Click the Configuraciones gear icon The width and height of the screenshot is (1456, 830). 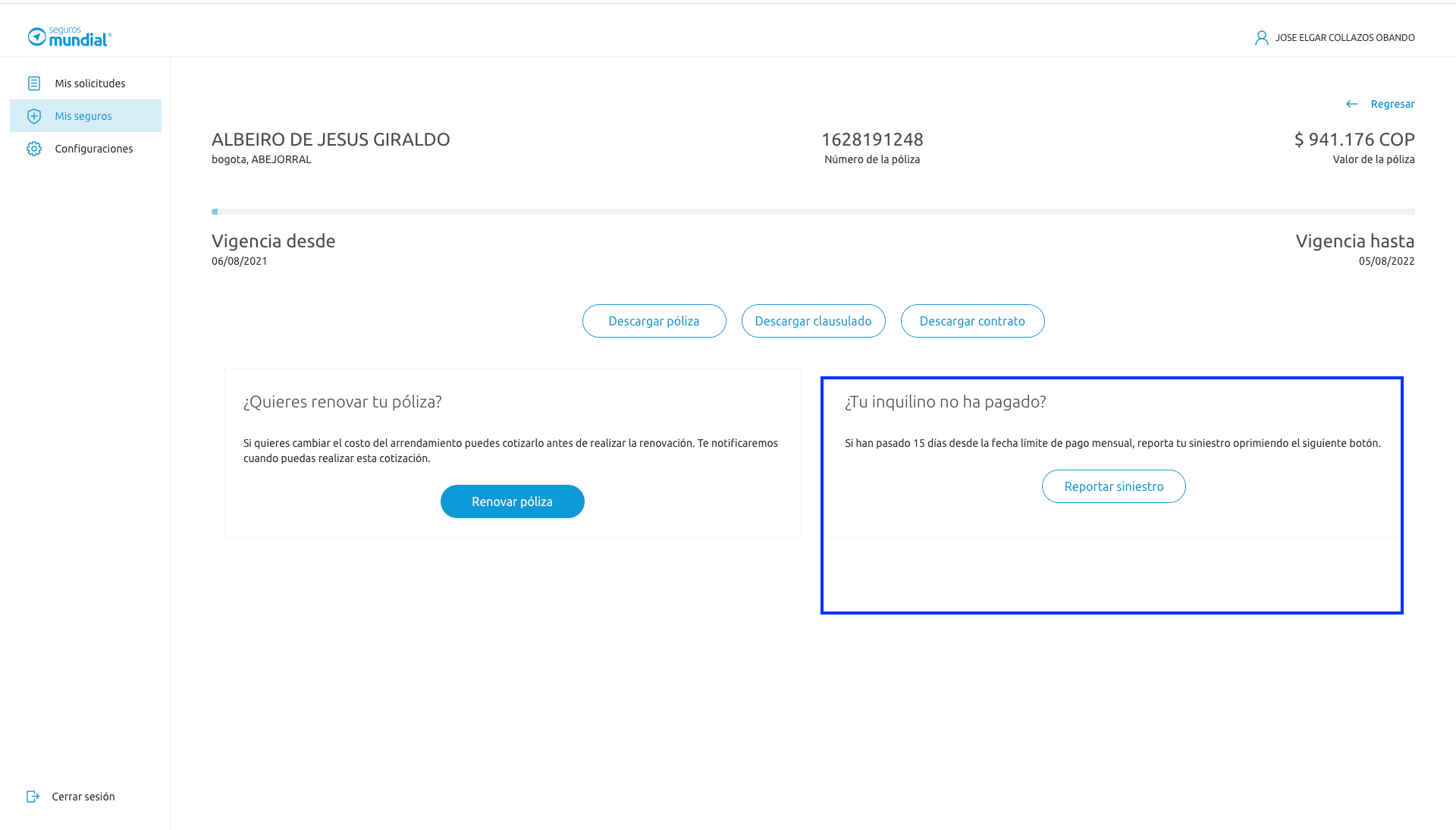[34, 149]
